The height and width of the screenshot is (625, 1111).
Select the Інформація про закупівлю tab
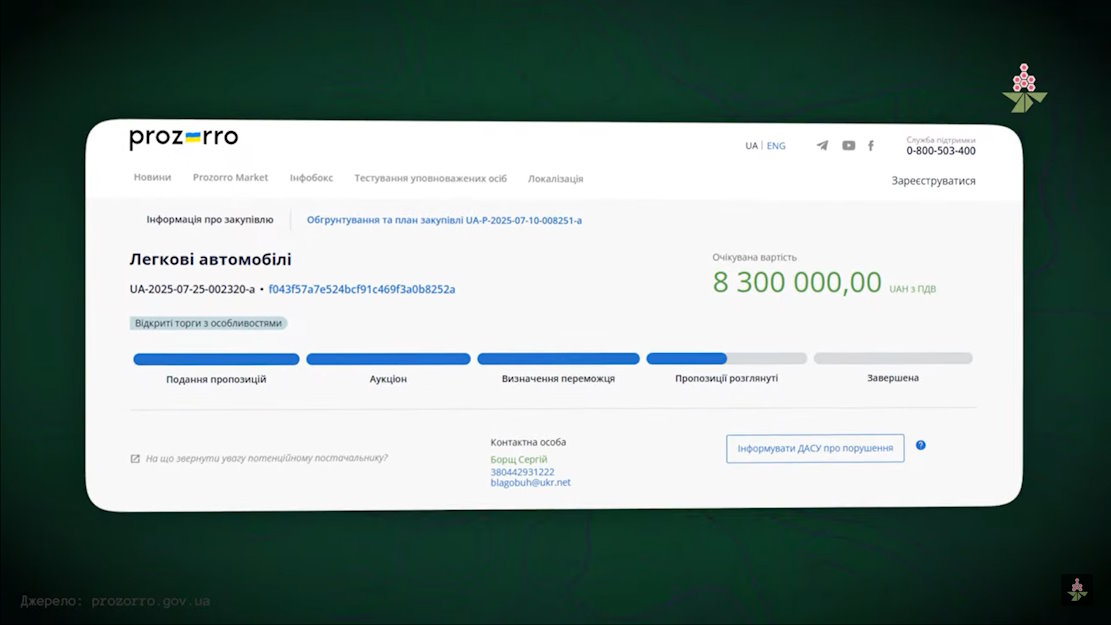209,219
